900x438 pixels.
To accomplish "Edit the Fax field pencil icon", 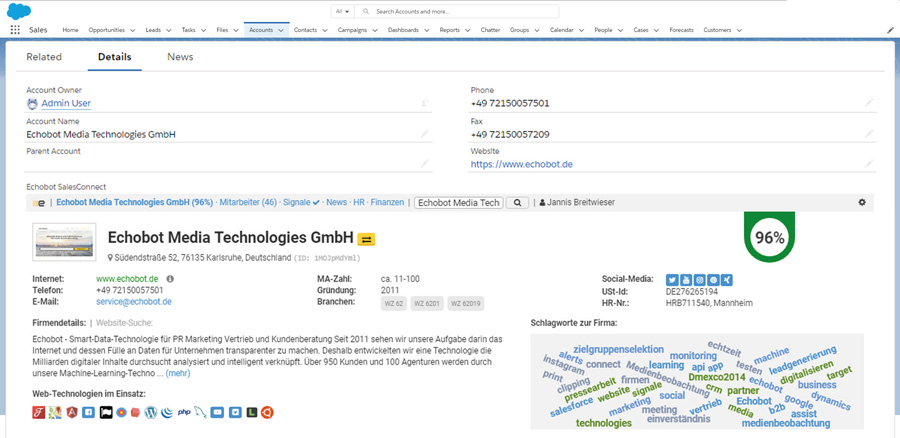I will tap(870, 133).
